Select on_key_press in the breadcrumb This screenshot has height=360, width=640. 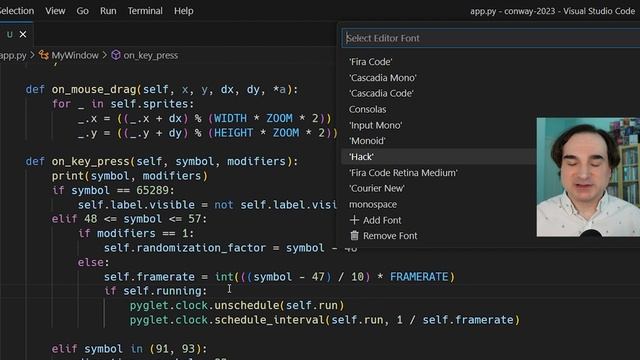point(151,55)
